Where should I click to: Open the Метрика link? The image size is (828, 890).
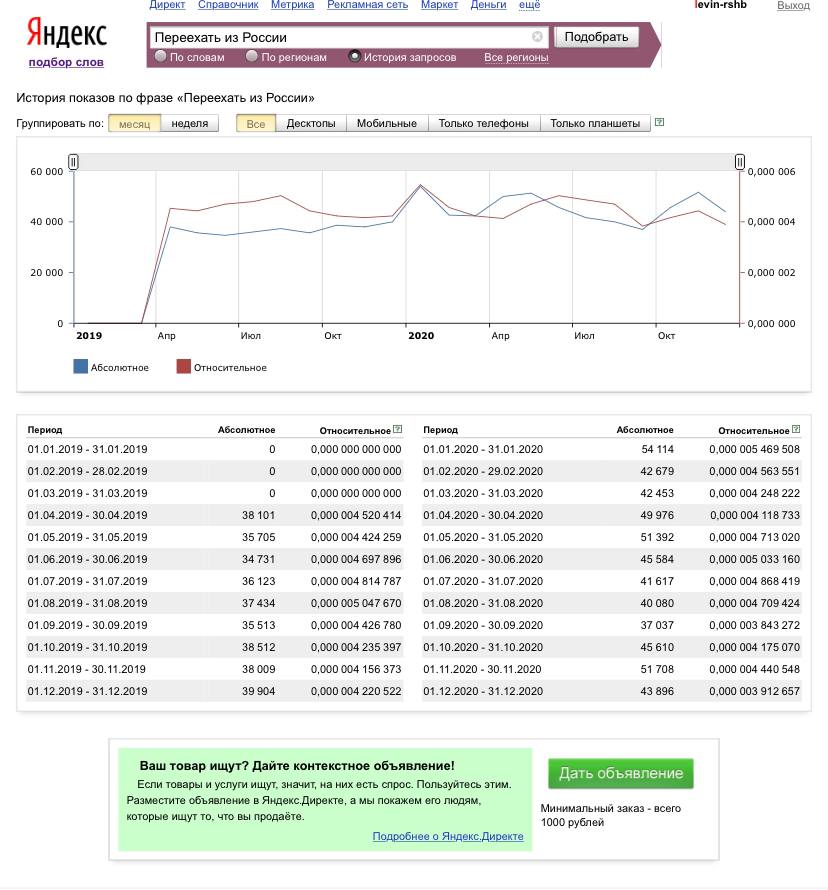tap(292, 5)
